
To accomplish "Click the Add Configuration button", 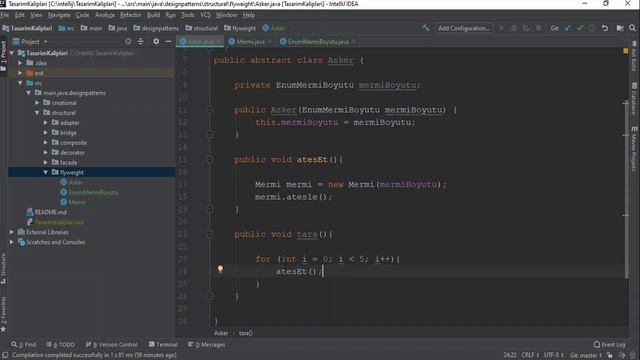I will click(464, 28).
